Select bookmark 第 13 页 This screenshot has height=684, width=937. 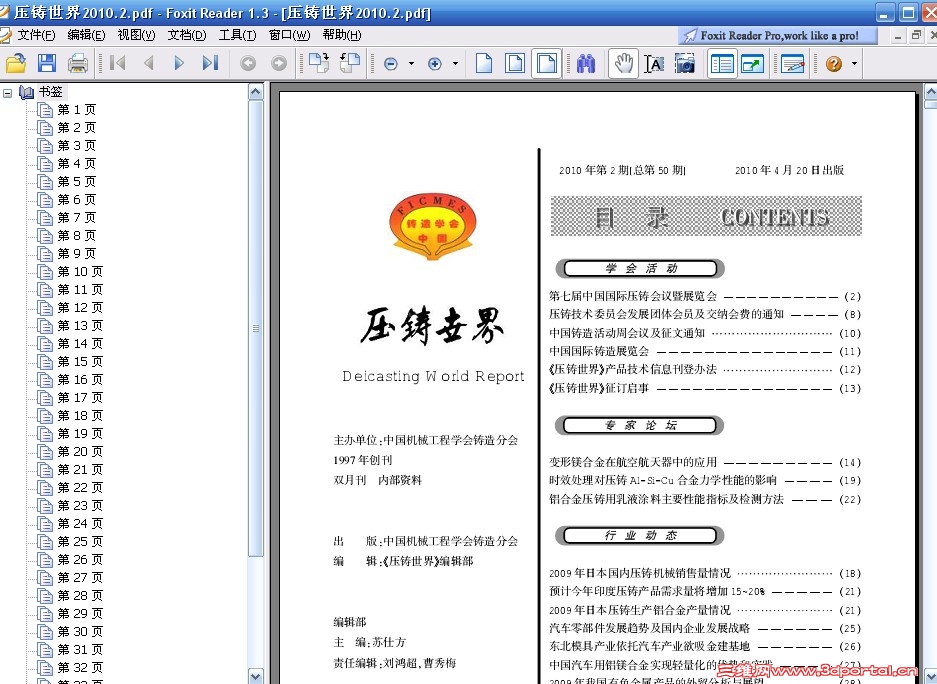point(80,326)
